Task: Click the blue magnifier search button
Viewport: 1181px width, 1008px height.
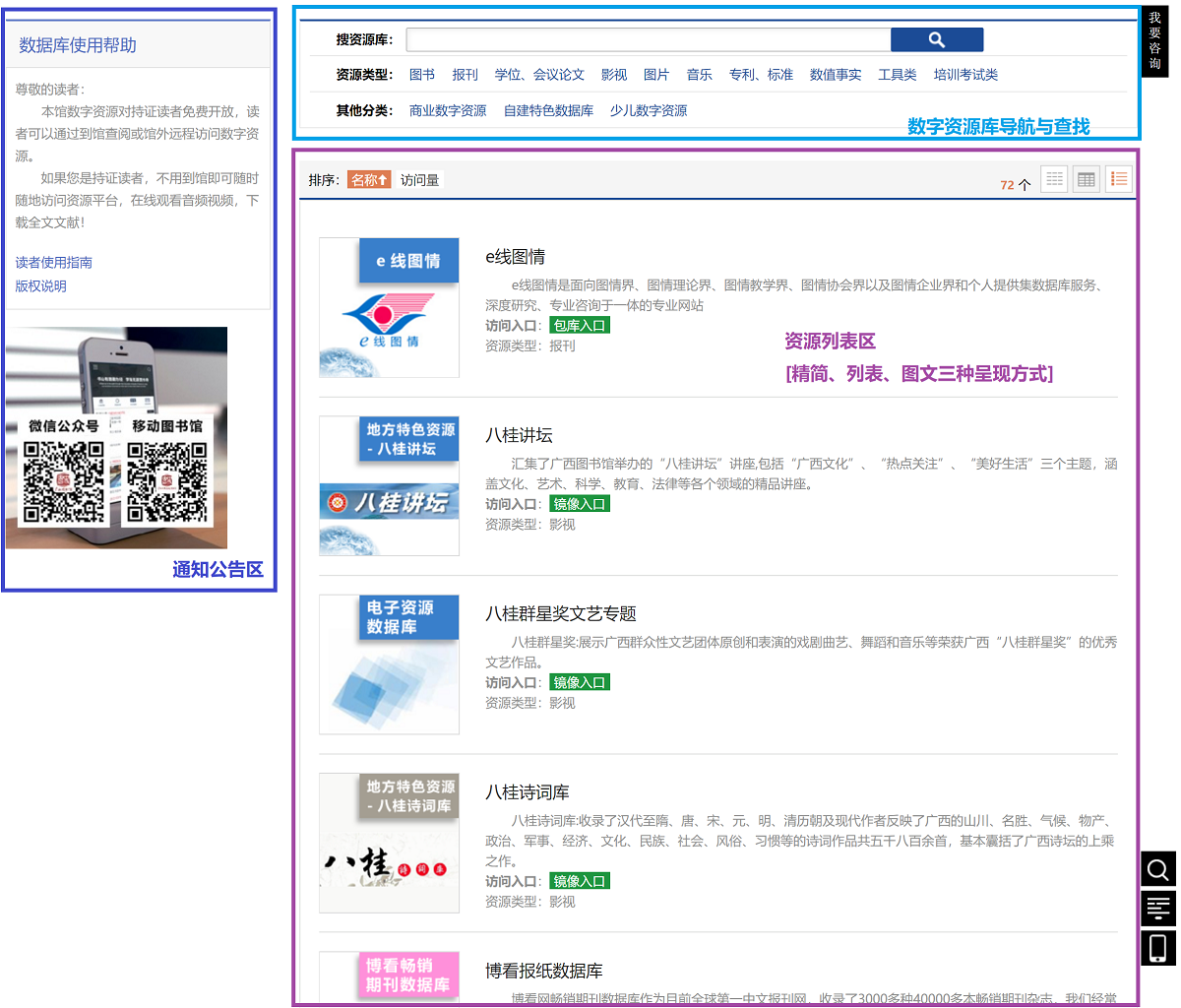Action: point(937,39)
